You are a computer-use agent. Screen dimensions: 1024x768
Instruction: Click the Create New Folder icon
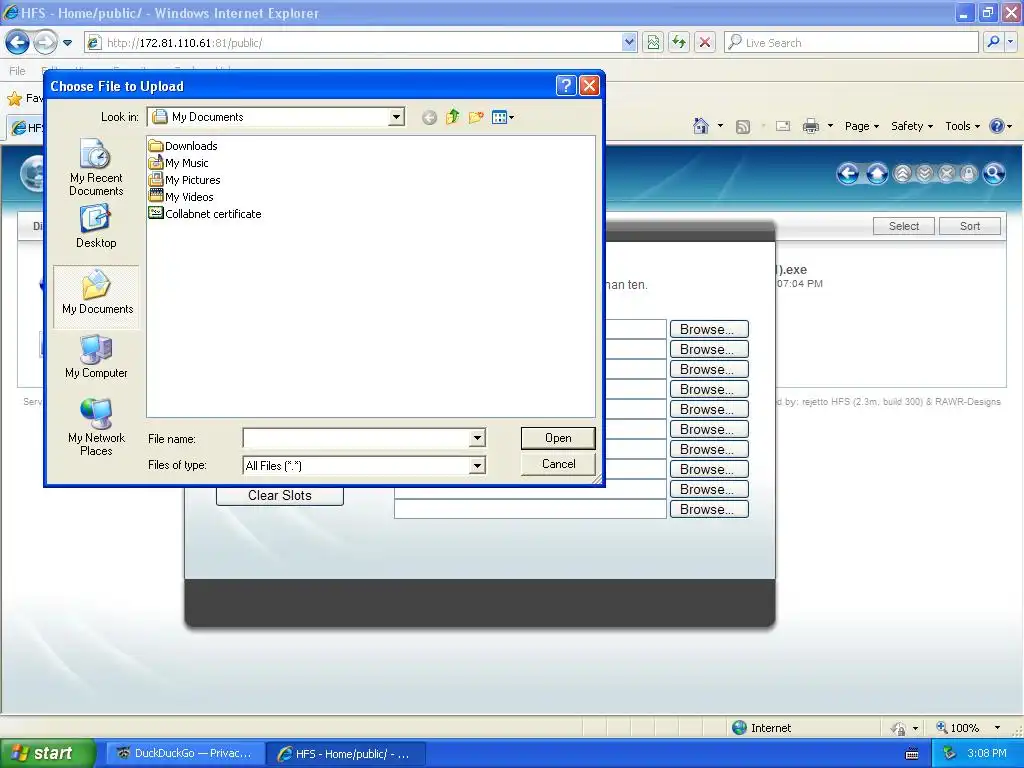[476, 117]
